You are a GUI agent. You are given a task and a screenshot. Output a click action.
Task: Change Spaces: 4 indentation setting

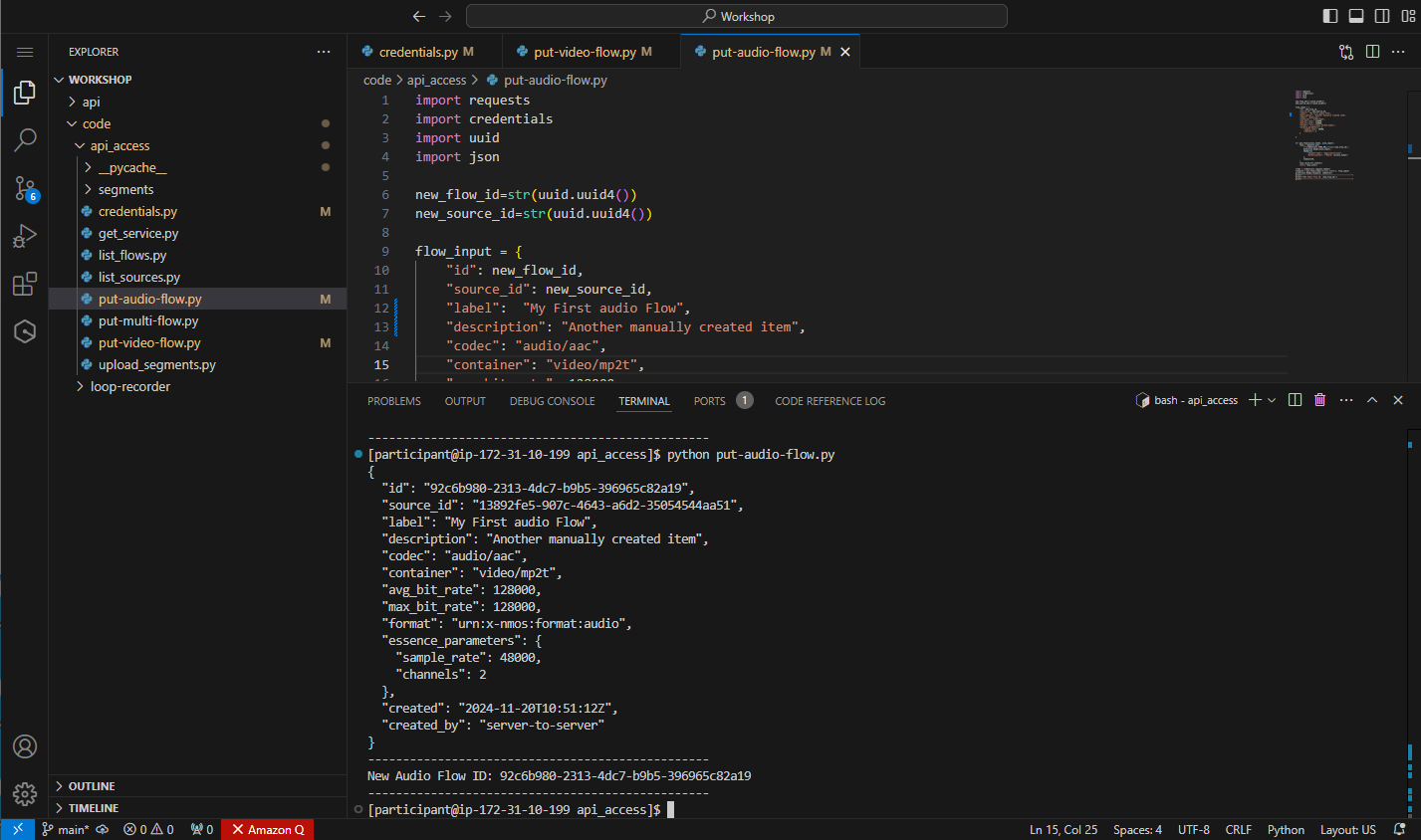(x=1137, y=829)
